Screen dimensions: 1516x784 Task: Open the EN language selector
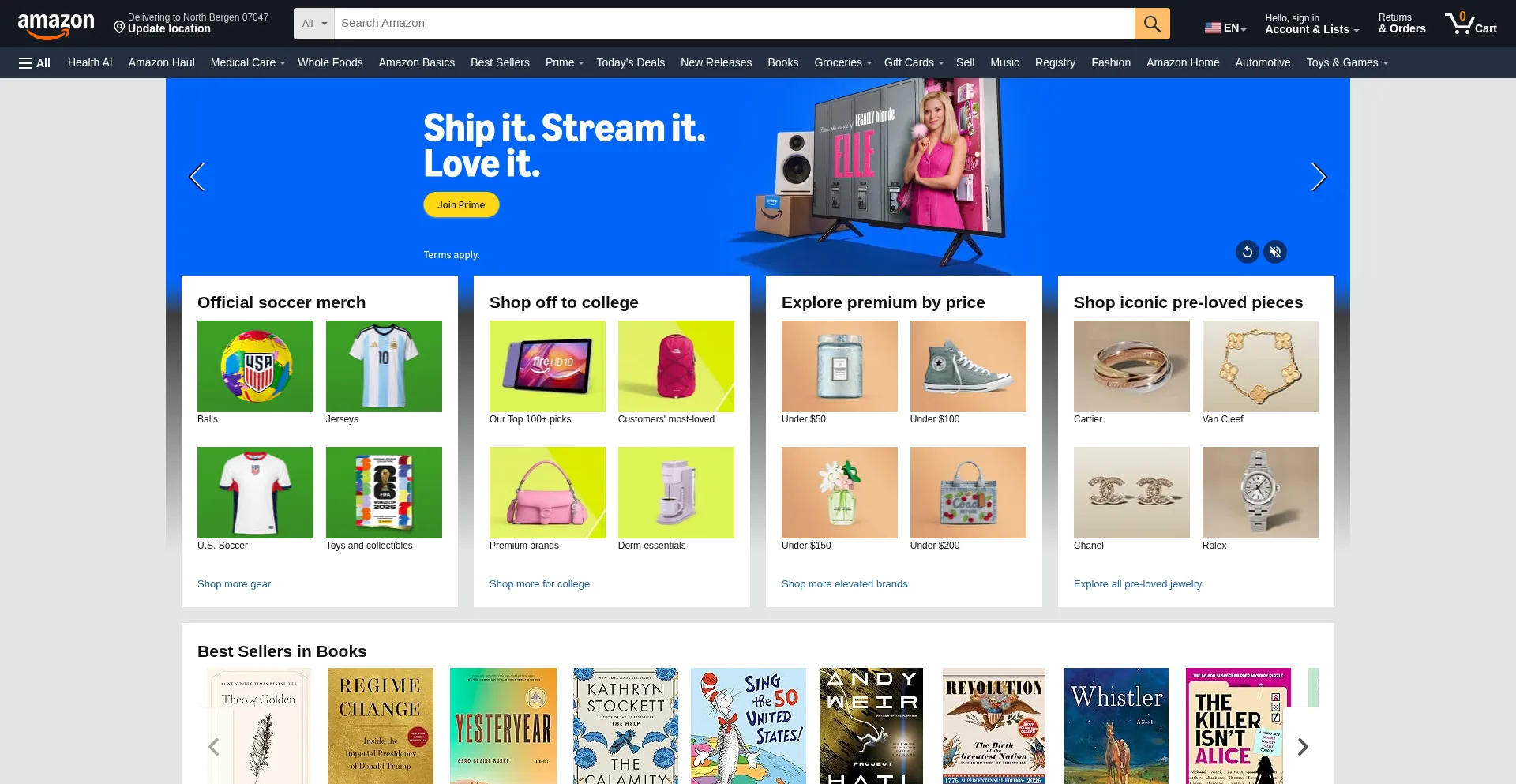pyautogui.click(x=1225, y=28)
